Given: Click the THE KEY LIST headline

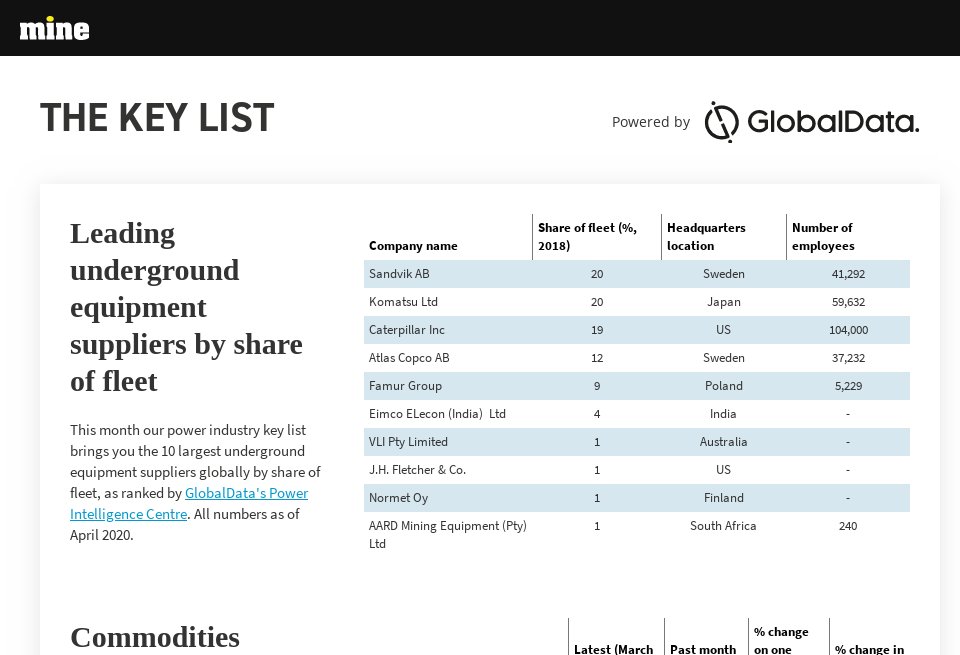Looking at the screenshot, I should click(x=156, y=117).
